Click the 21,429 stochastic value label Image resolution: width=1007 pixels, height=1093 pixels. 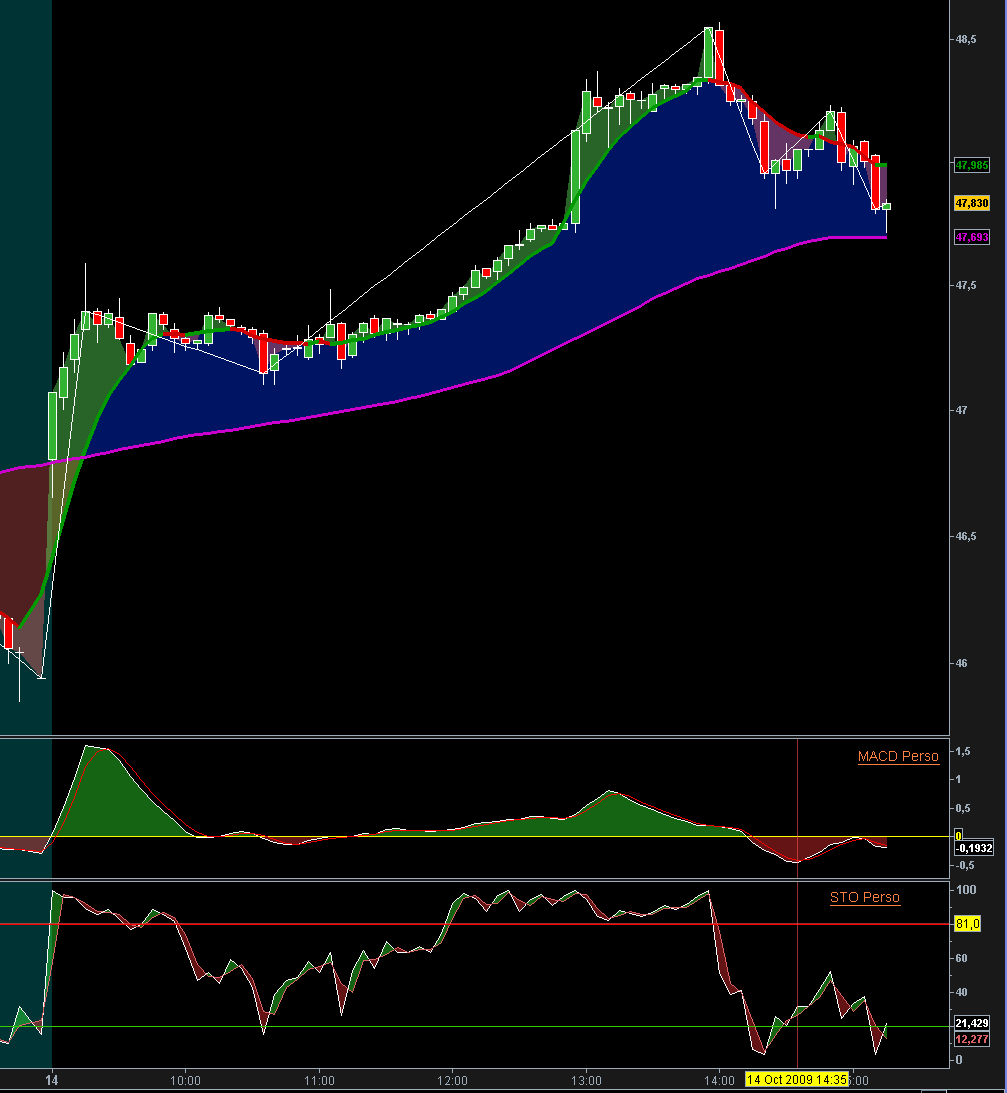click(x=971, y=1023)
